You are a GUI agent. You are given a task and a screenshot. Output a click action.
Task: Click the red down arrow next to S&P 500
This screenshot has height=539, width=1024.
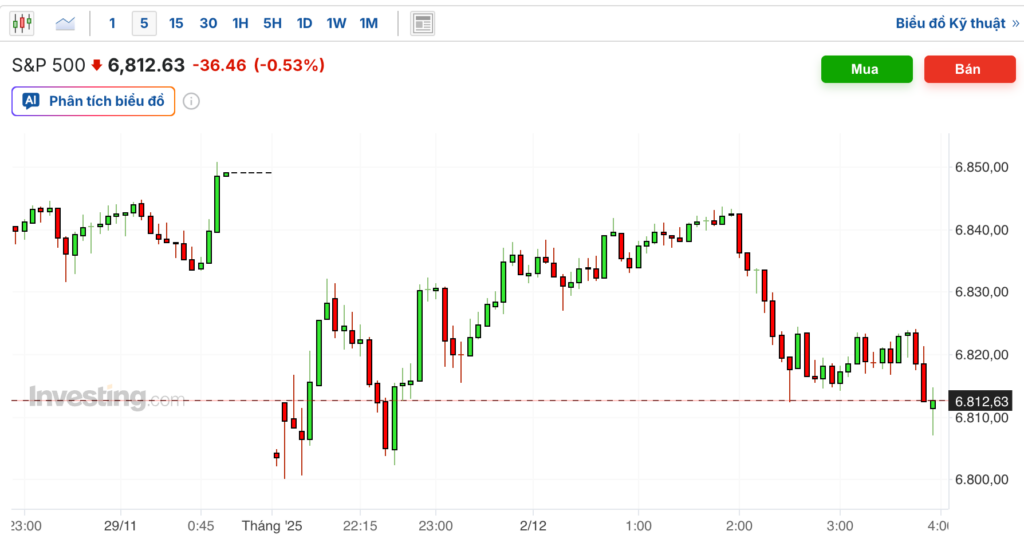[x=96, y=66]
